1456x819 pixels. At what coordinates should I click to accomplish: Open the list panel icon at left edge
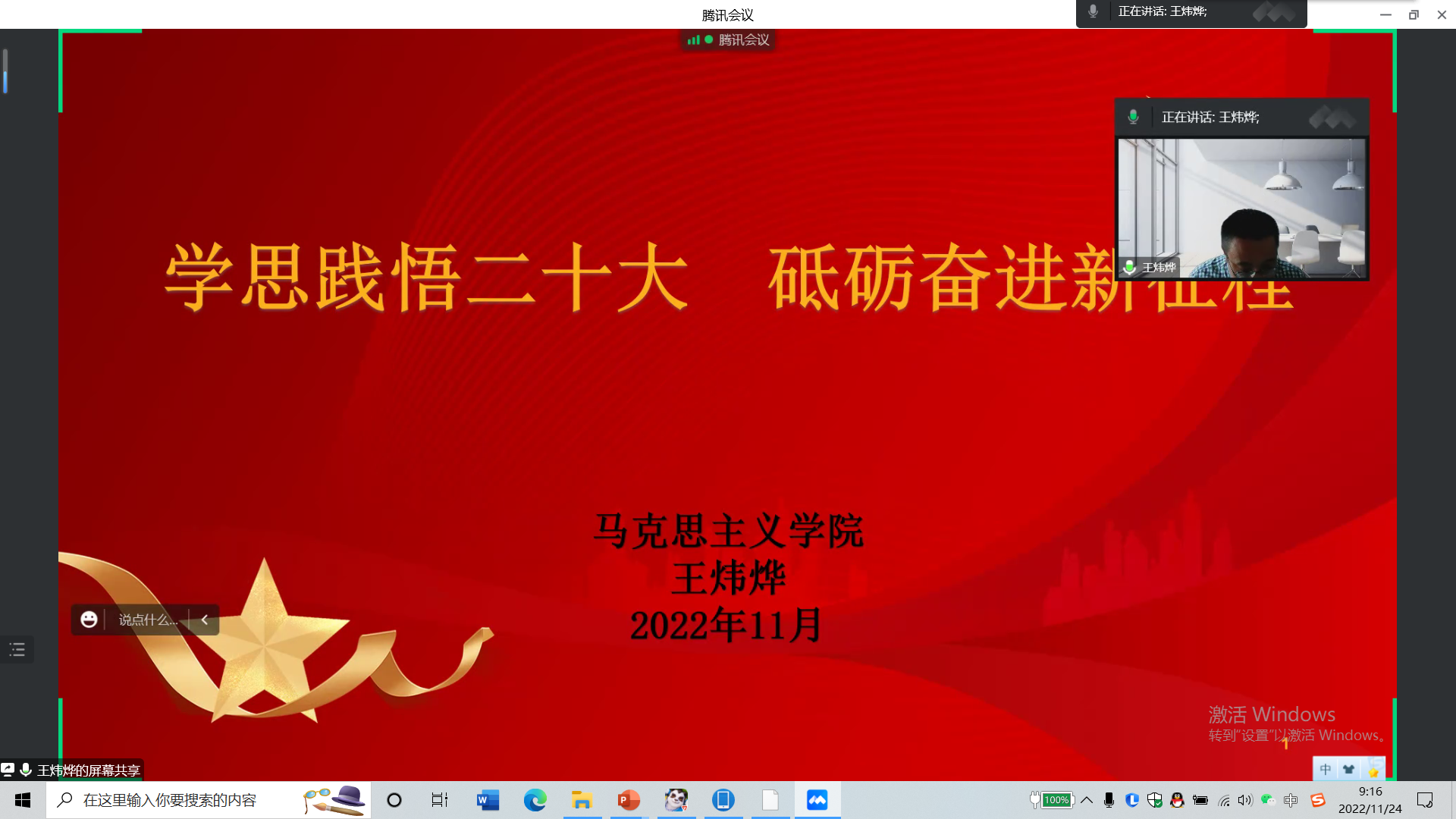click(x=17, y=649)
